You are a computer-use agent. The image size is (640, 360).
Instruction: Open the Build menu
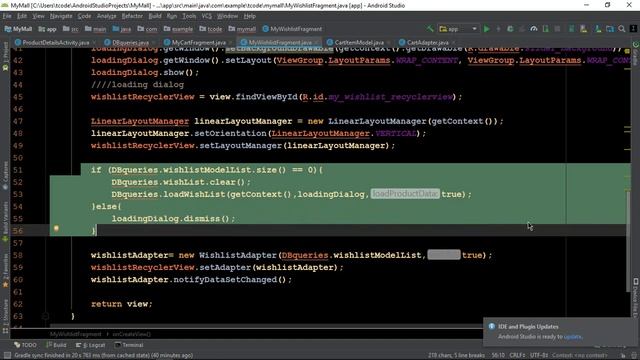tap(155, 16)
